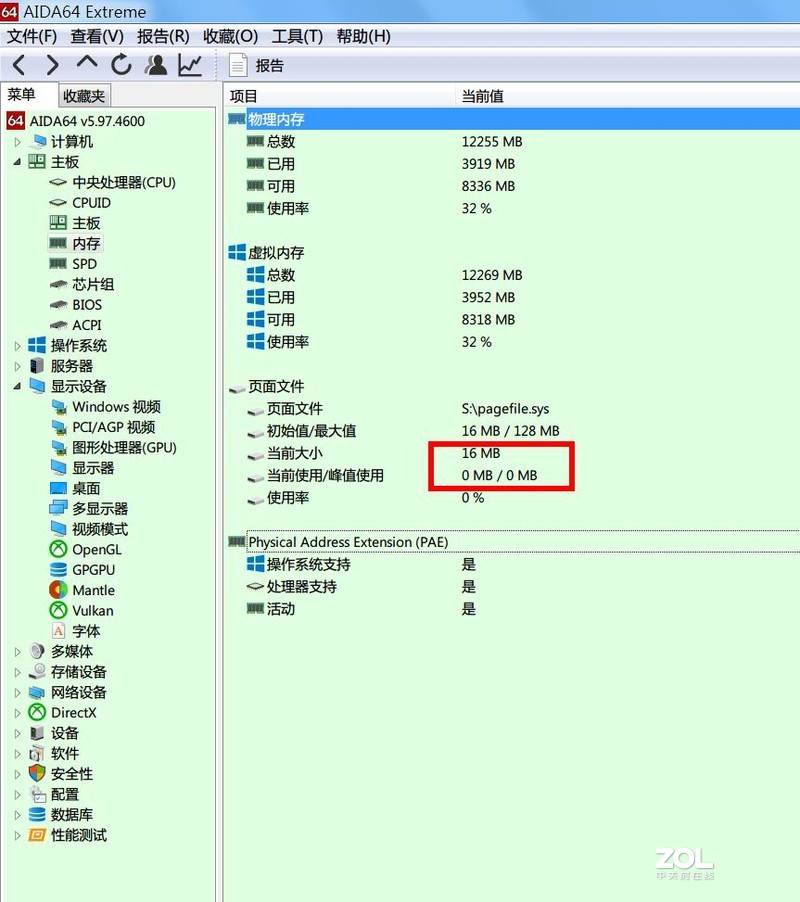
Task: Open the 收藏(O) menu
Action: [230, 36]
